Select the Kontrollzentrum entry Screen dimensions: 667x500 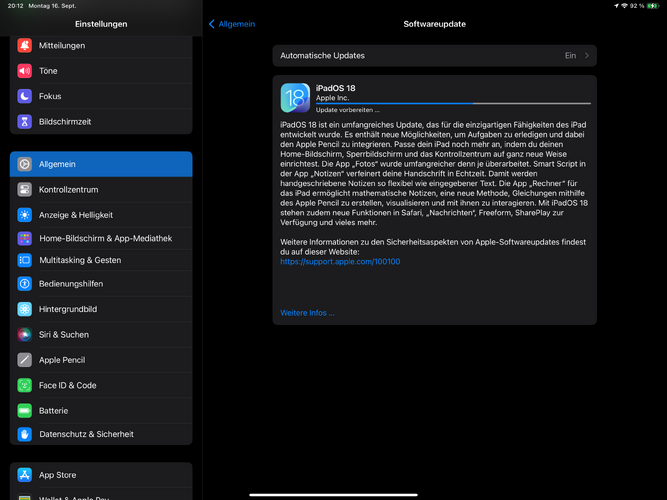pos(101,189)
